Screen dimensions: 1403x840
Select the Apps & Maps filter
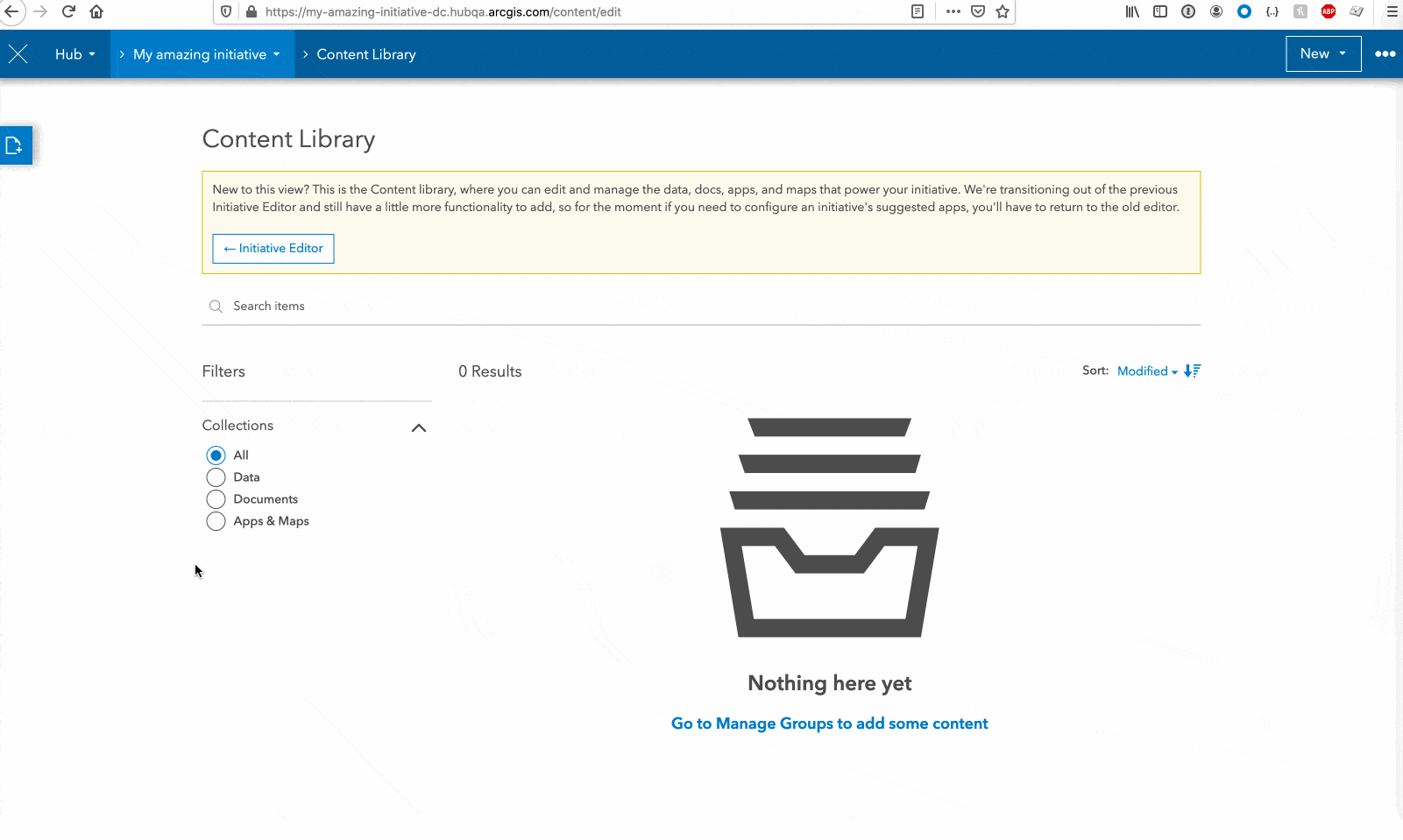point(216,521)
